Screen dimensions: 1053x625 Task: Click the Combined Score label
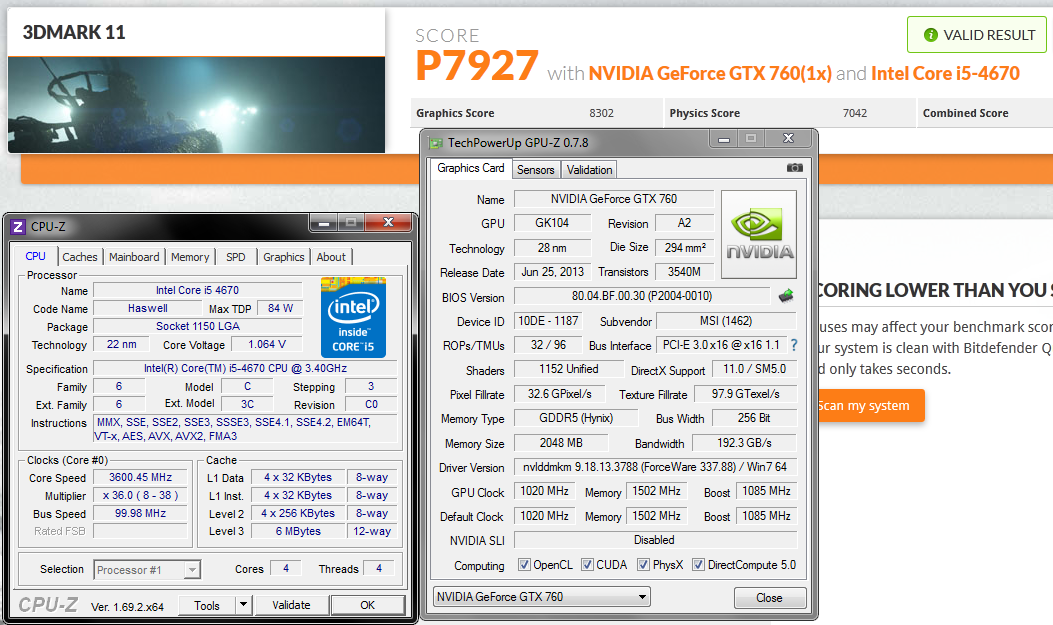[966, 113]
